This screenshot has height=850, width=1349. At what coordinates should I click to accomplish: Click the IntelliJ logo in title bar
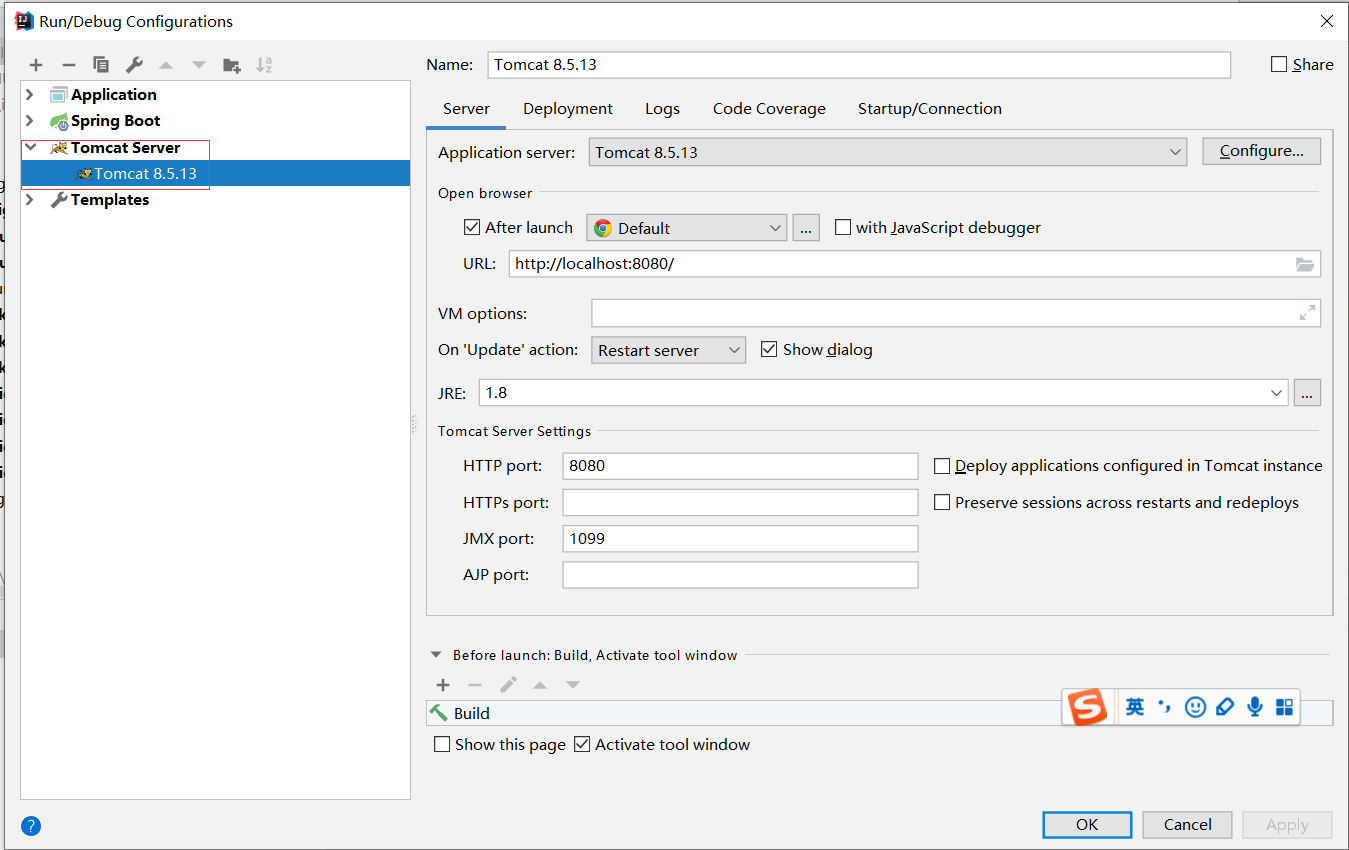24,21
